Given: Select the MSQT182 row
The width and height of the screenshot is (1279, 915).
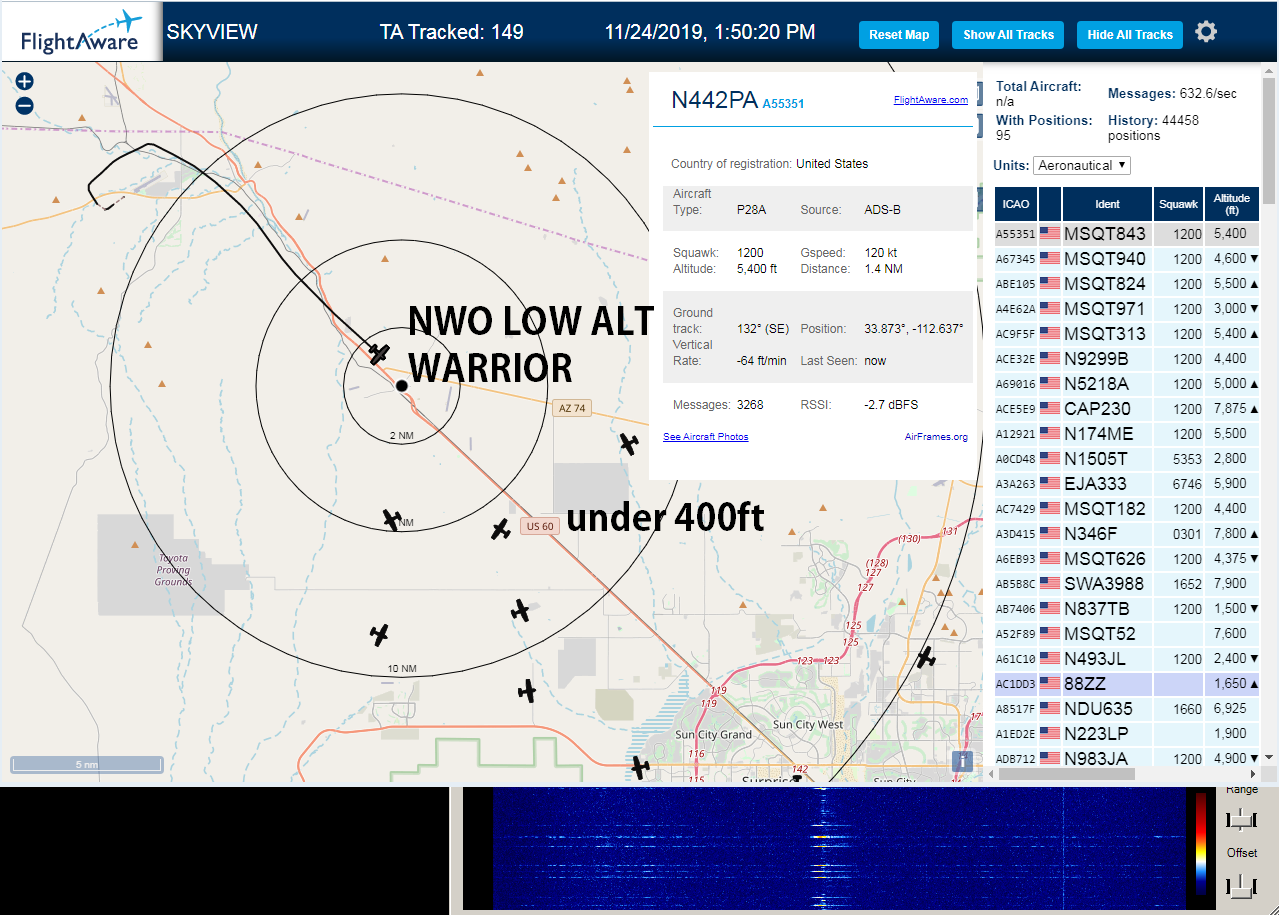Looking at the screenshot, I should 1127,509.
